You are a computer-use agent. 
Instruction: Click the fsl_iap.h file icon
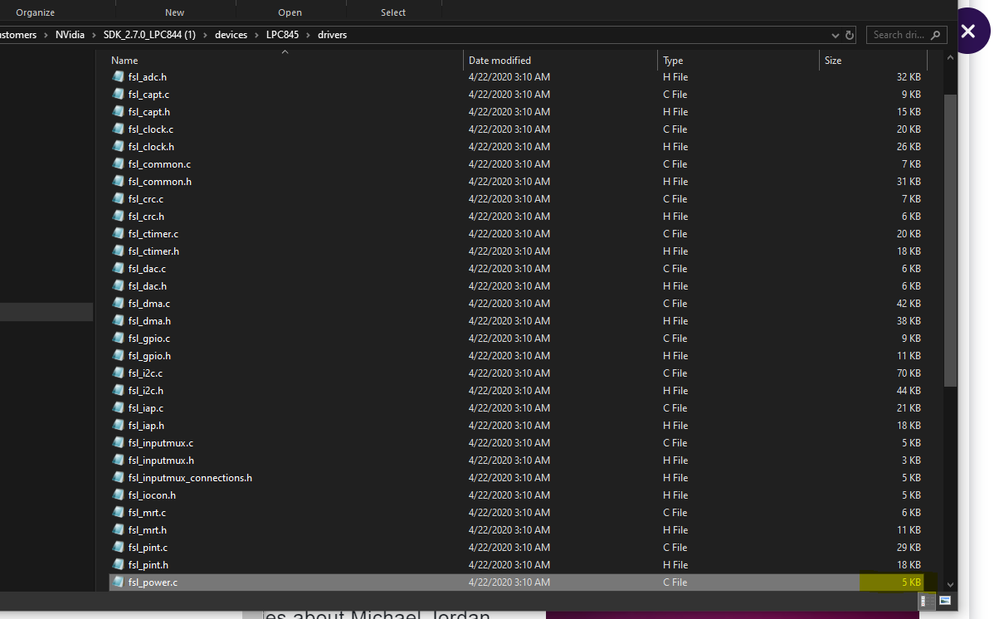[x=118, y=425]
